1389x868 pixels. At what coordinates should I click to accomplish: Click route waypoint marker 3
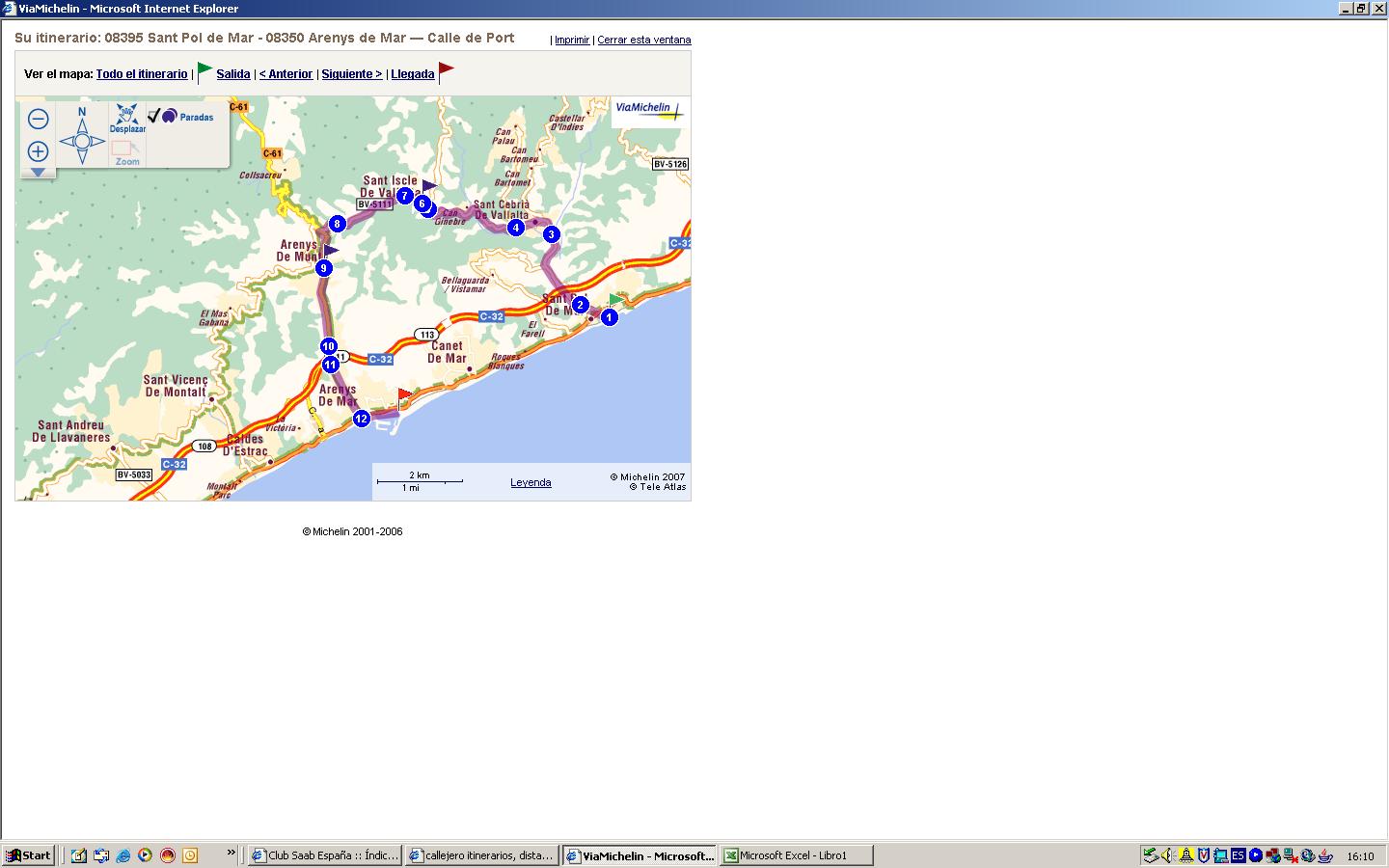552,234
